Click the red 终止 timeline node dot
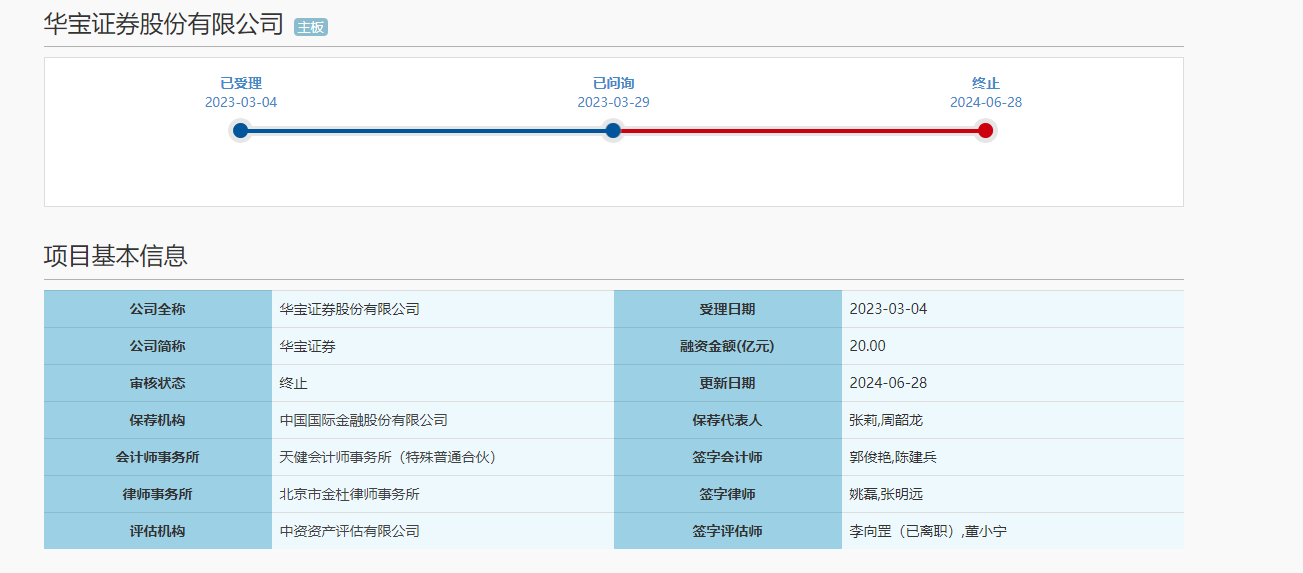Image resolution: width=1303 pixels, height=573 pixels. tap(985, 130)
